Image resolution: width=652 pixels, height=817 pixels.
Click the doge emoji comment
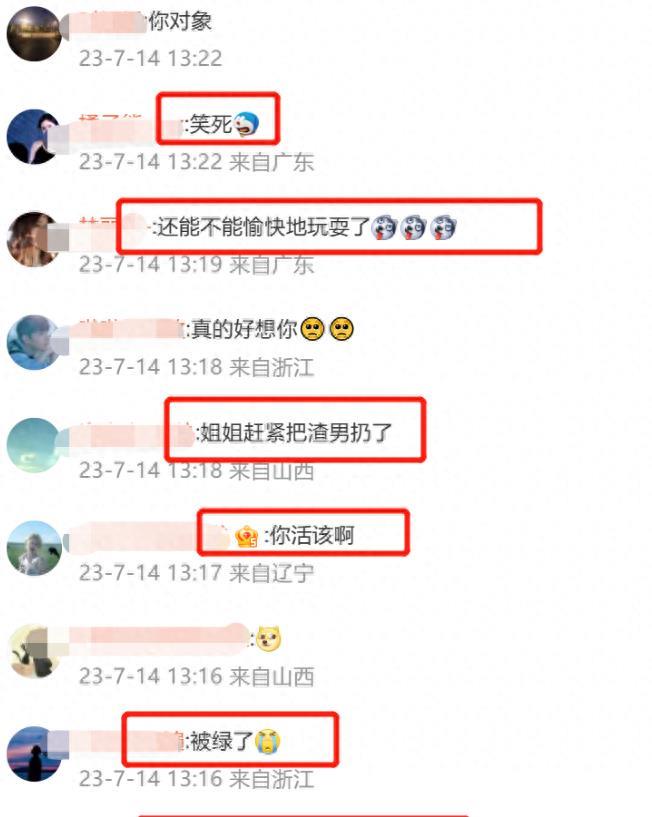click(x=268, y=639)
